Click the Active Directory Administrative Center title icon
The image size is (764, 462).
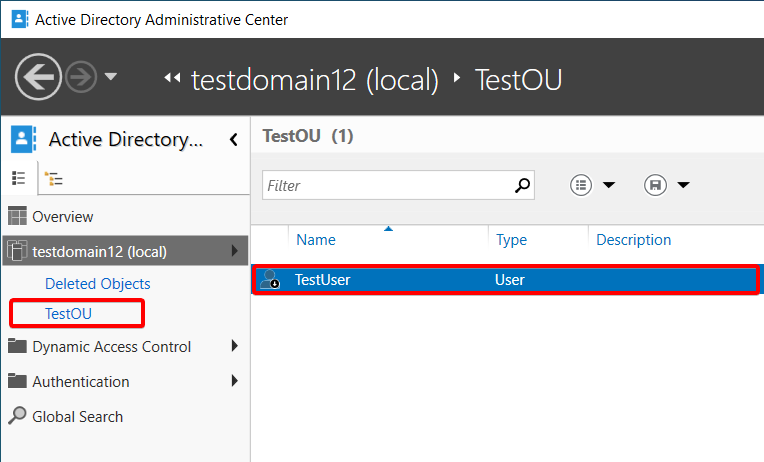pos(20,19)
